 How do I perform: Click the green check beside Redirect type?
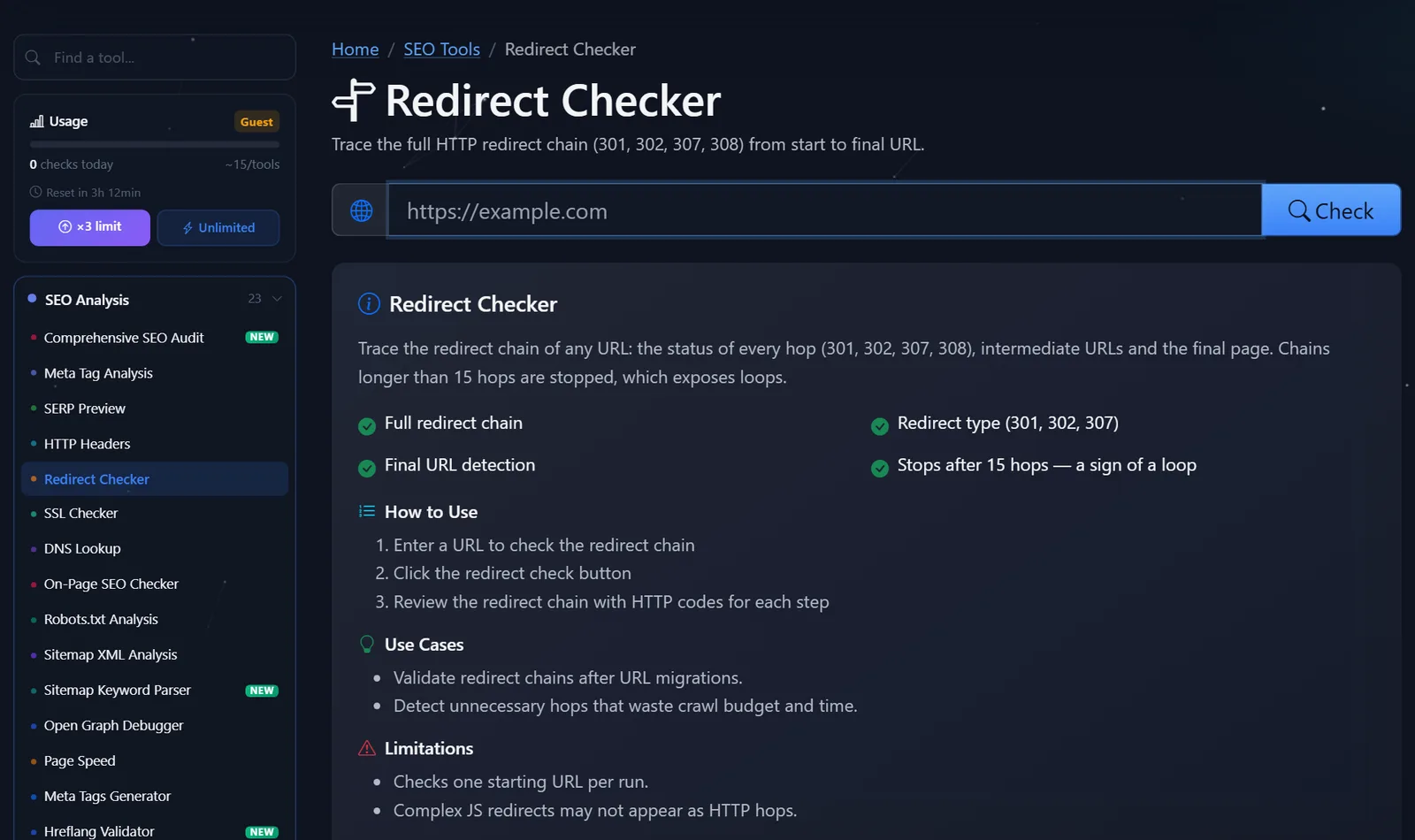[880, 426]
